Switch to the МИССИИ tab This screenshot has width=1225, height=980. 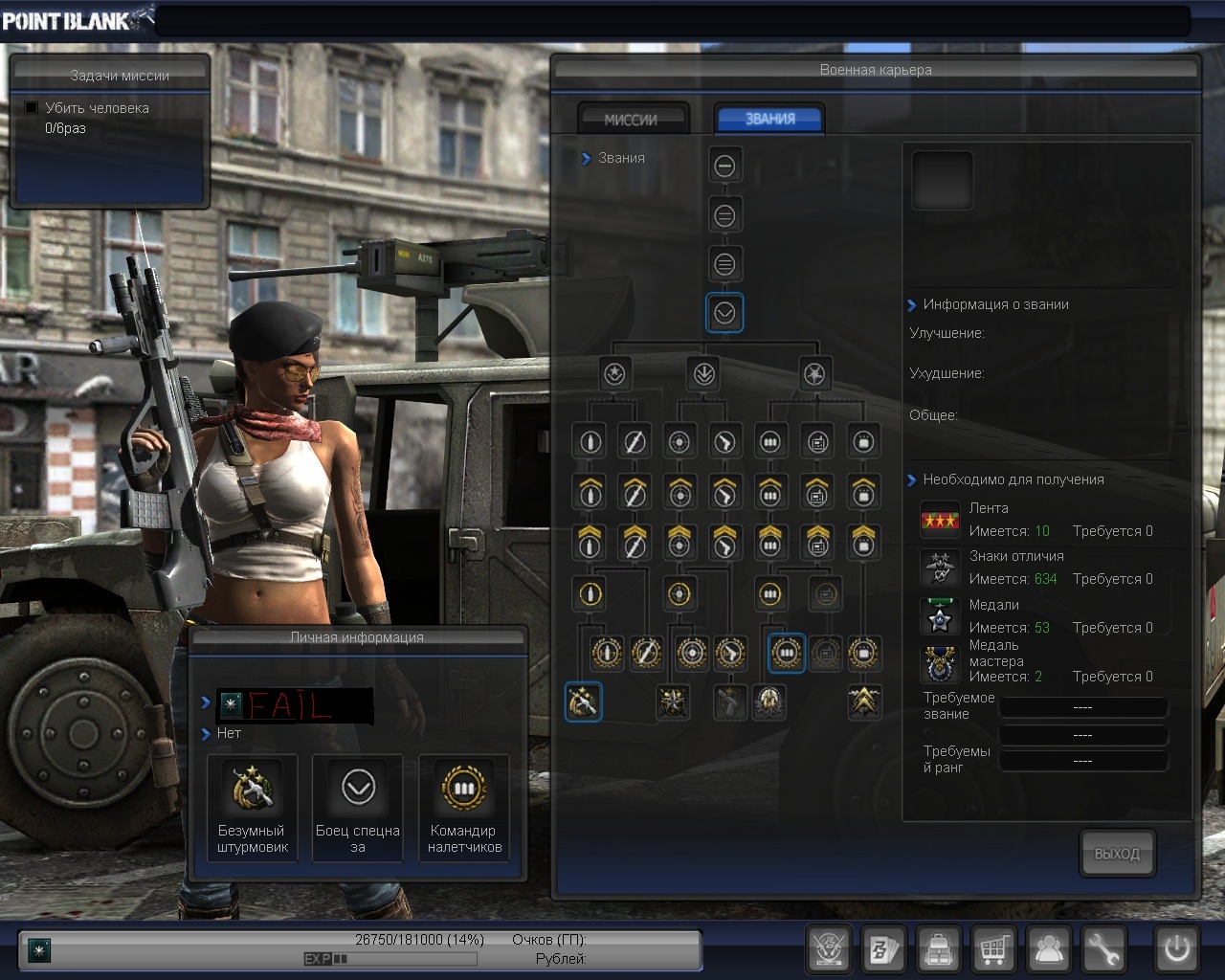click(632, 120)
